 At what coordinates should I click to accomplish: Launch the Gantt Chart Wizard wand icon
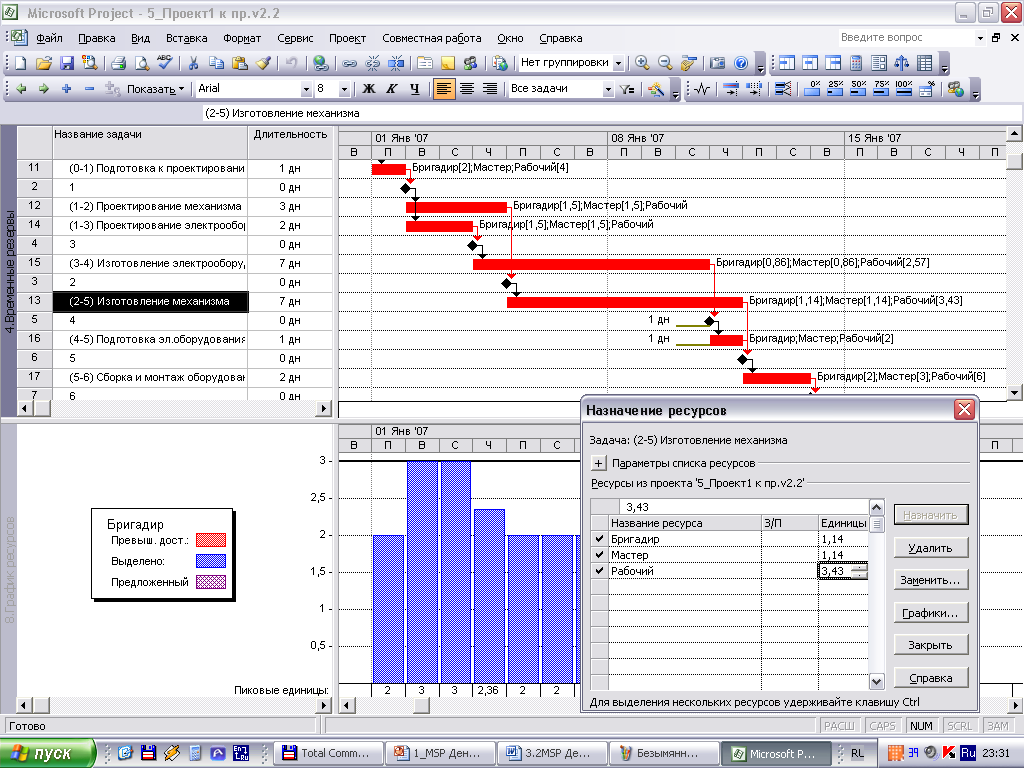[x=656, y=89]
